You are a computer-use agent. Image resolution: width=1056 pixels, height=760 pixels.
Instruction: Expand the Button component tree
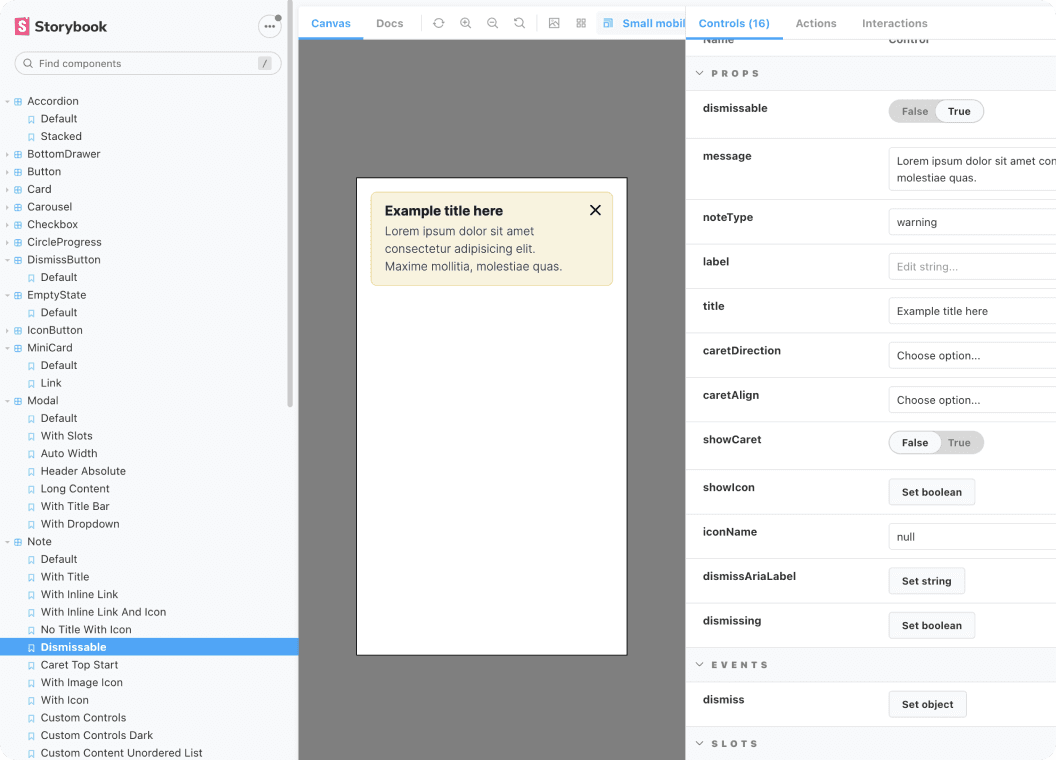[7, 172]
